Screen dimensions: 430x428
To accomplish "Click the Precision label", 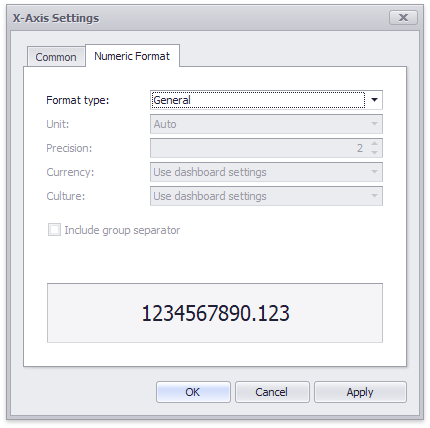I will pyautogui.click(x=69, y=148).
